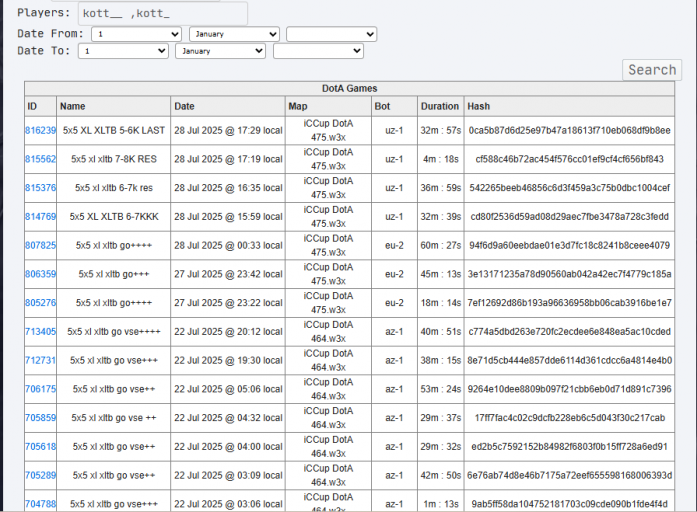Click the Hash column header
The width and height of the screenshot is (697, 512).
click(569, 106)
